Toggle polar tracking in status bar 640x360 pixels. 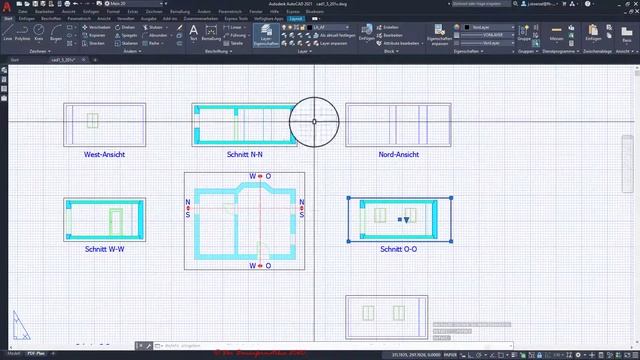(x=479, y=355)
